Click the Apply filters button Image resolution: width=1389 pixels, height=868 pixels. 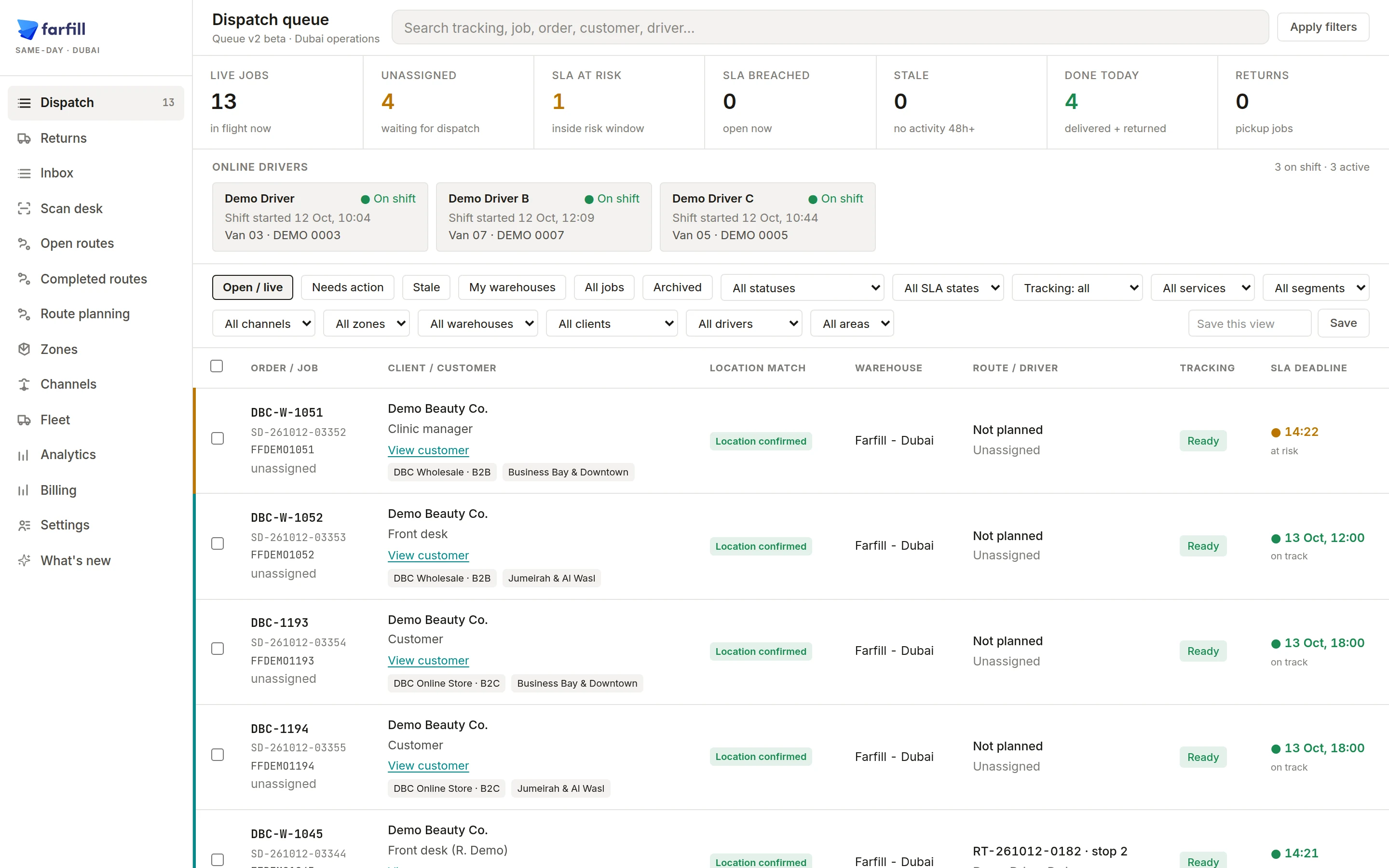(1323, 27)
